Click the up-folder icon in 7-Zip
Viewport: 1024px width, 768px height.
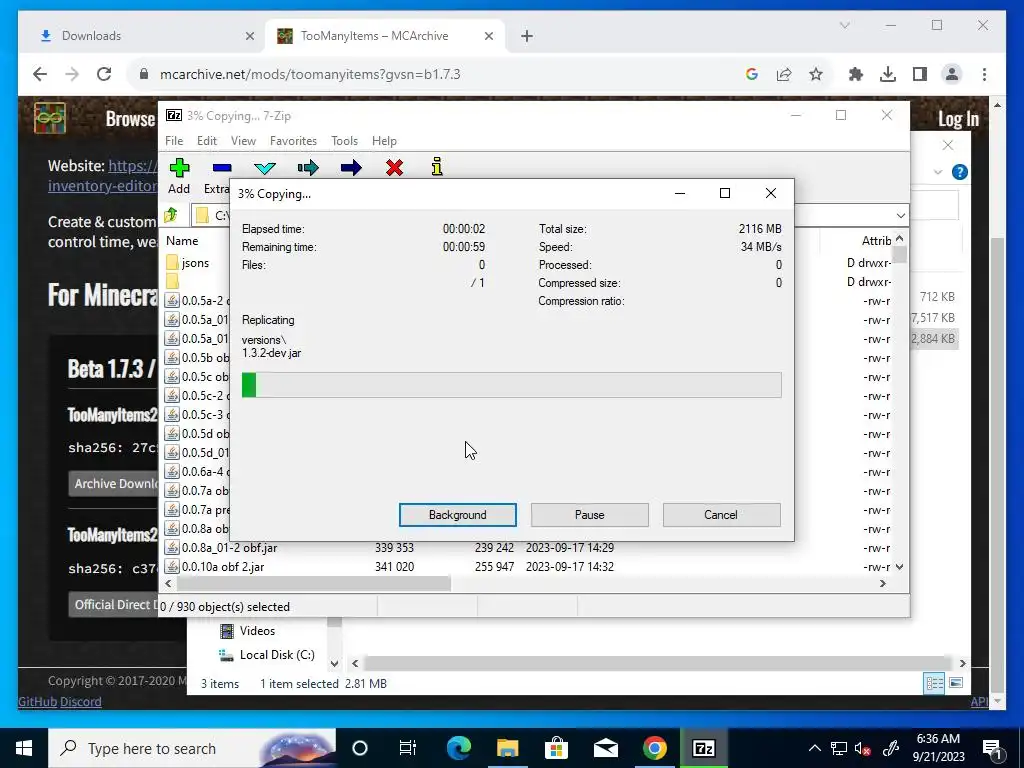pos(171,215)
